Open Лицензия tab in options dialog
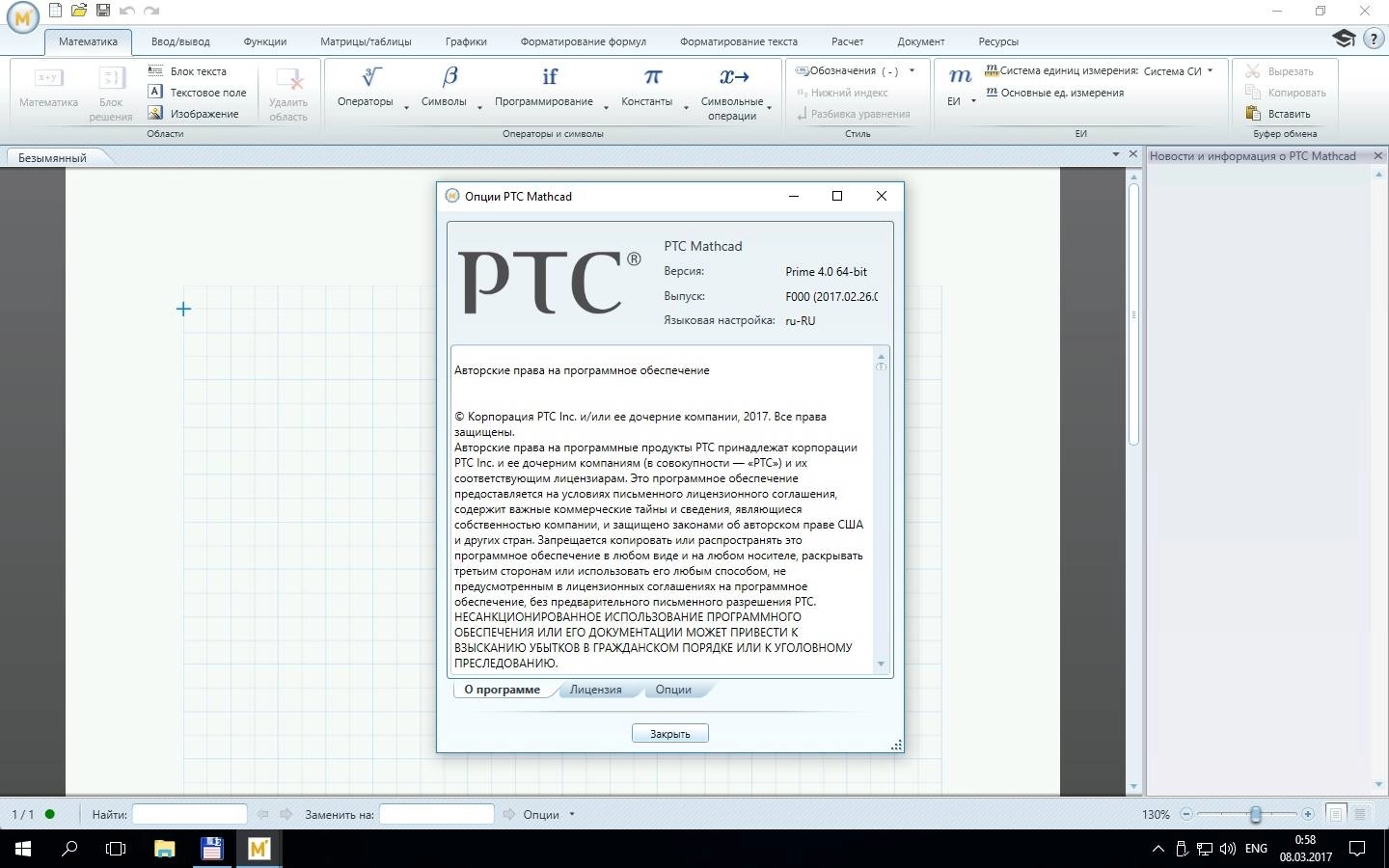The height and width of the screenshot is (868, 1389). (x=595, y=690)
